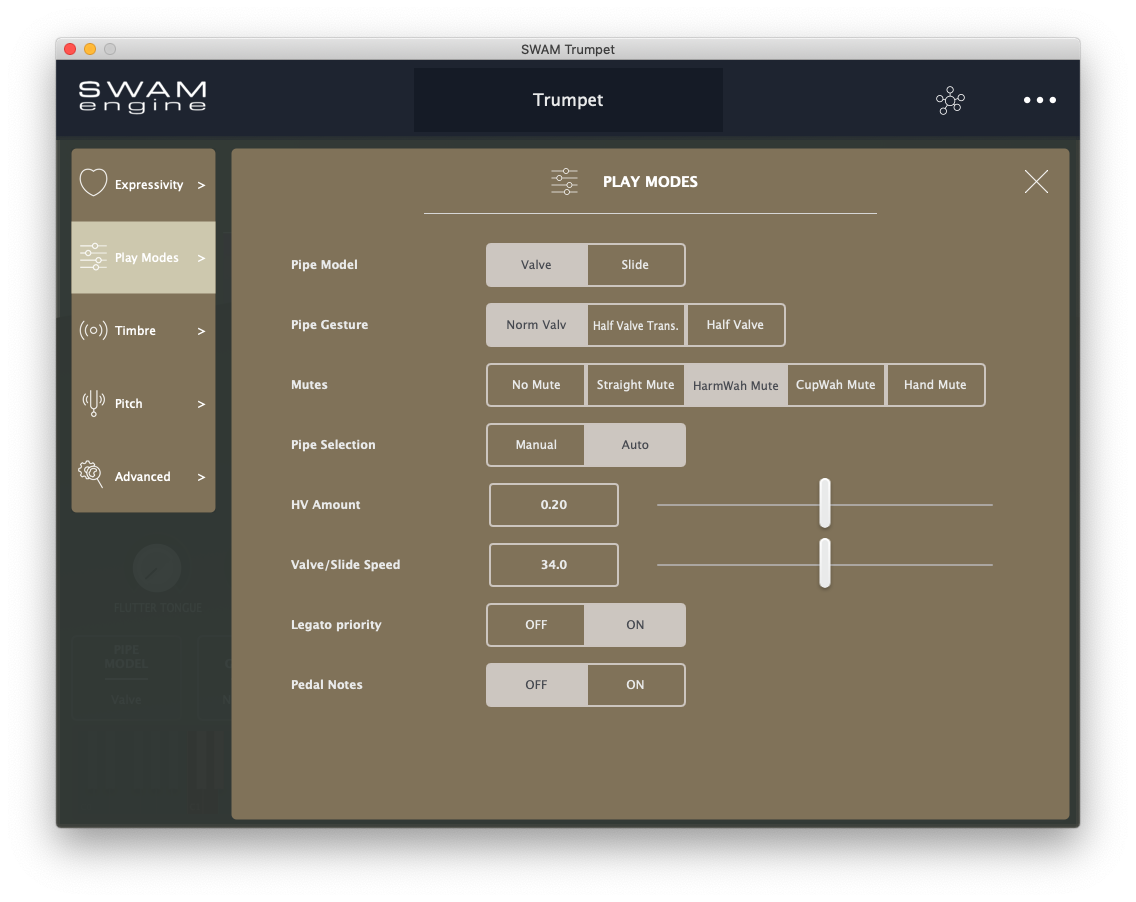Choose Half Valve Trans. gesture

[x=635, y=325]
